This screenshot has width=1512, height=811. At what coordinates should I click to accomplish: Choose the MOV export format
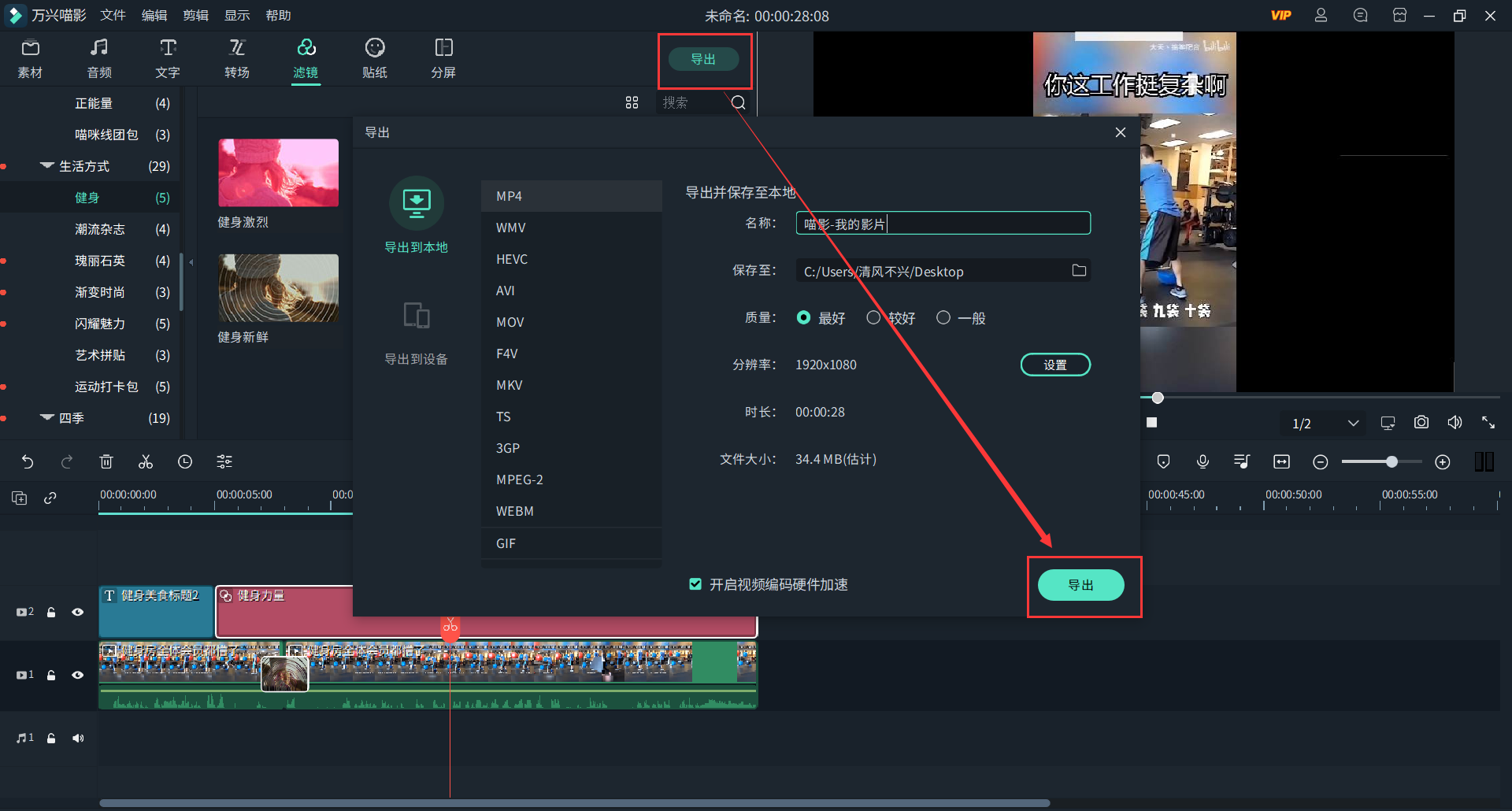(510, 322)
